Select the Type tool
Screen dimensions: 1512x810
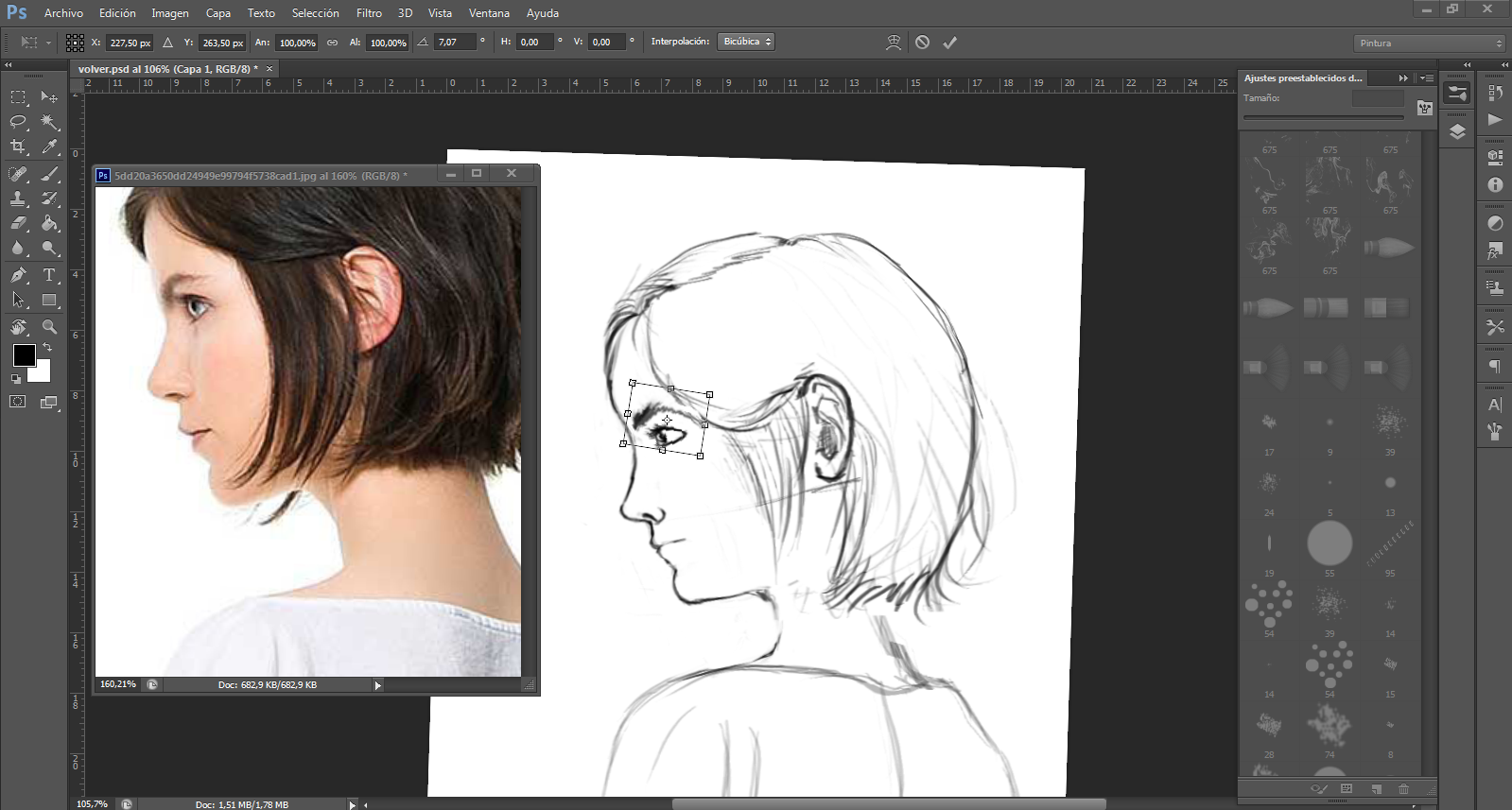point(49,275)
